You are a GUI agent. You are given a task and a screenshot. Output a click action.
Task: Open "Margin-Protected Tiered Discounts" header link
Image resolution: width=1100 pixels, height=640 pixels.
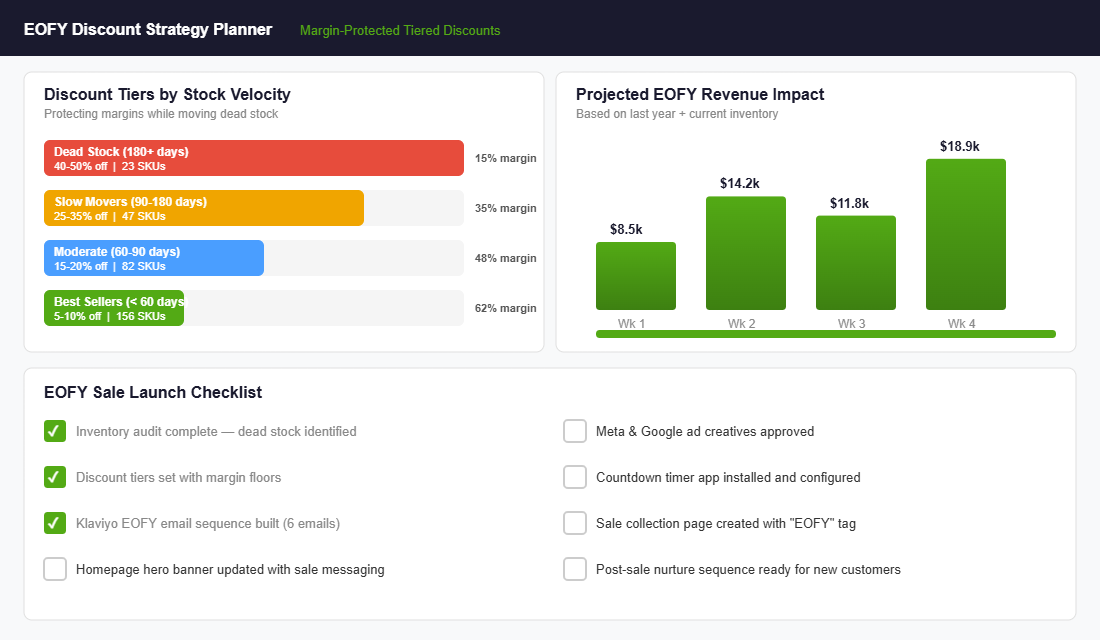click(x=399, y=30)
